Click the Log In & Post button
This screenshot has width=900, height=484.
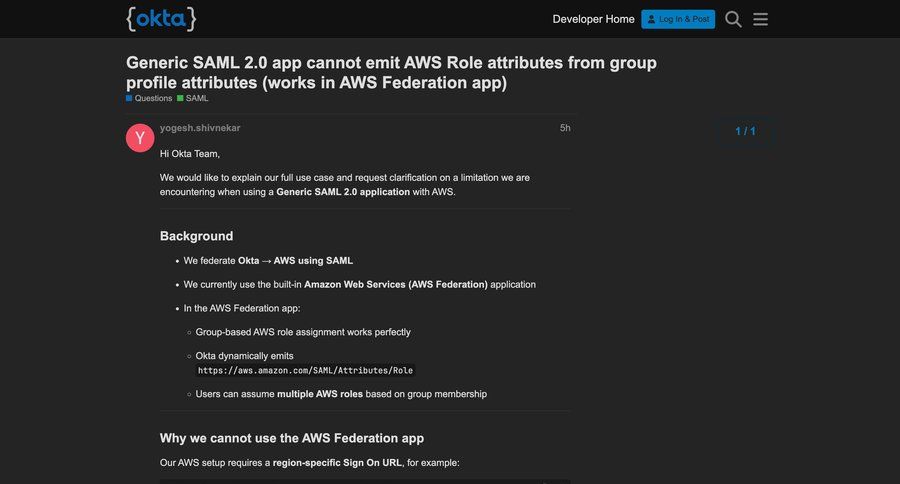tap(678, 19)
